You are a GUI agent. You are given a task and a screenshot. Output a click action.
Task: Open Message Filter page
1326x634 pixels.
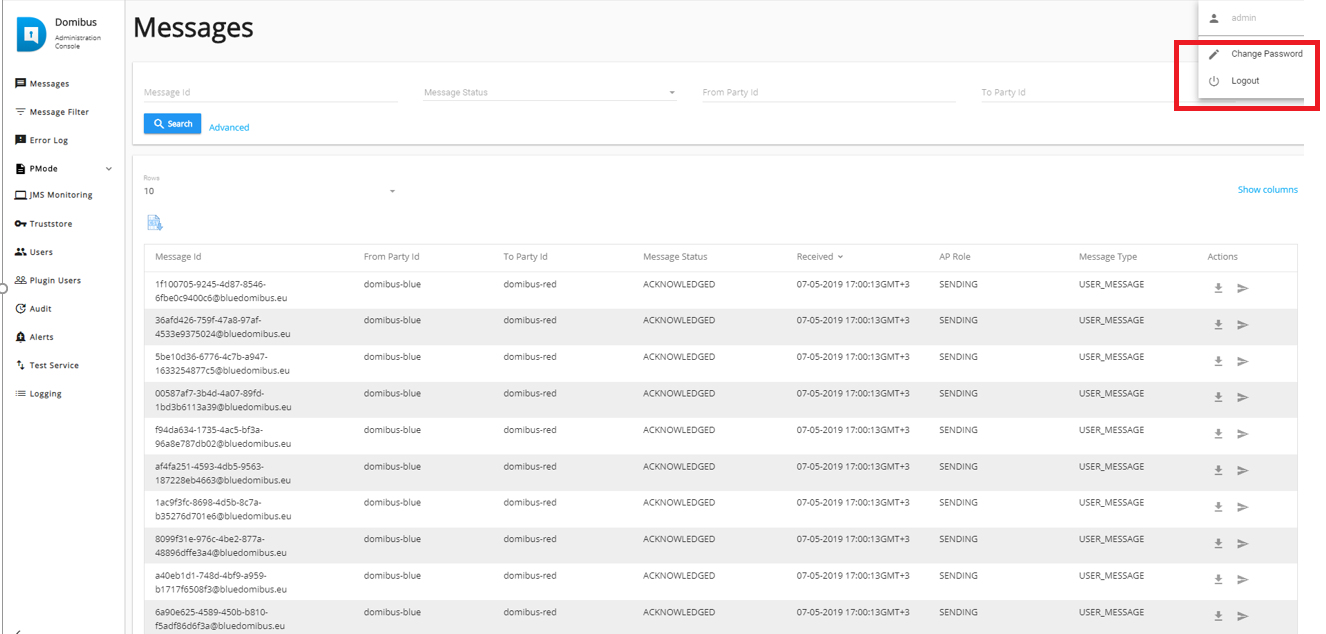[x=52, y=112]
